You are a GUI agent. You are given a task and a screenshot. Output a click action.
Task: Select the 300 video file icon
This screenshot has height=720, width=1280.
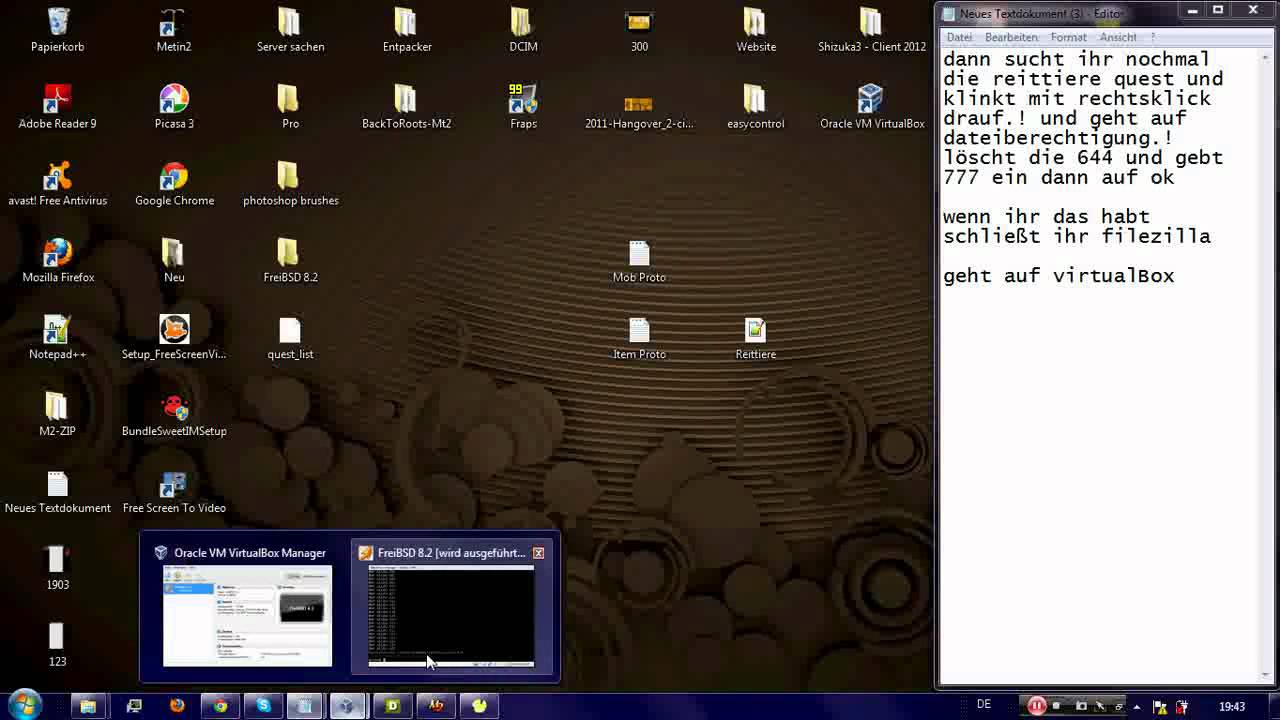click(639, 29)
